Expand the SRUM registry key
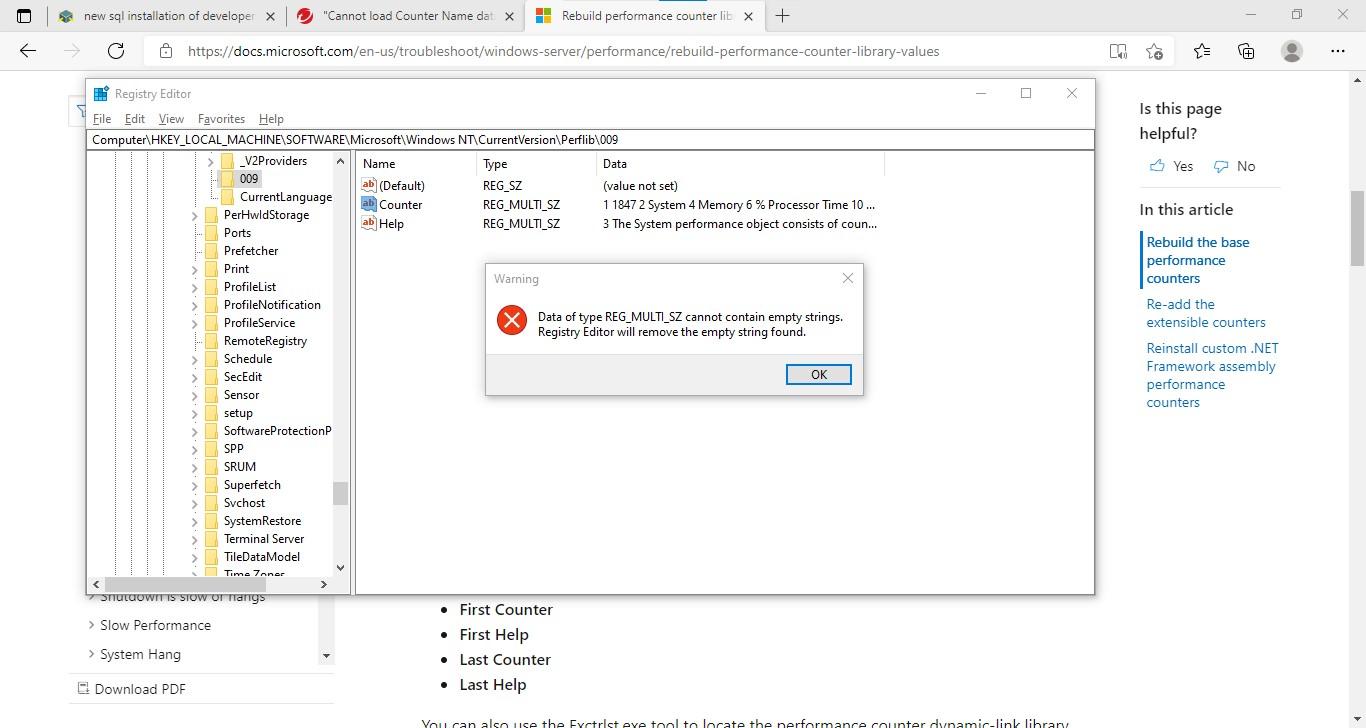1366x728 pixels. pos(194,467)
